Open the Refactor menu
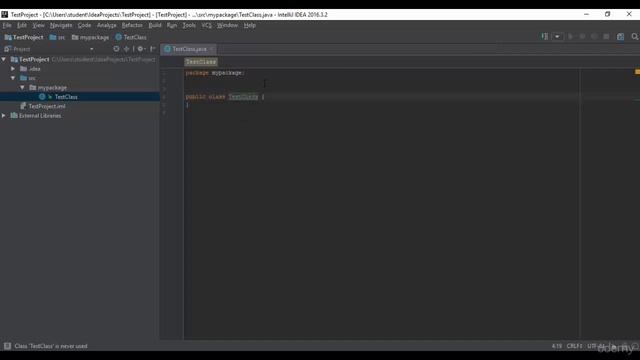Screen dimensions: 640x360 click(x=132, y=25)
